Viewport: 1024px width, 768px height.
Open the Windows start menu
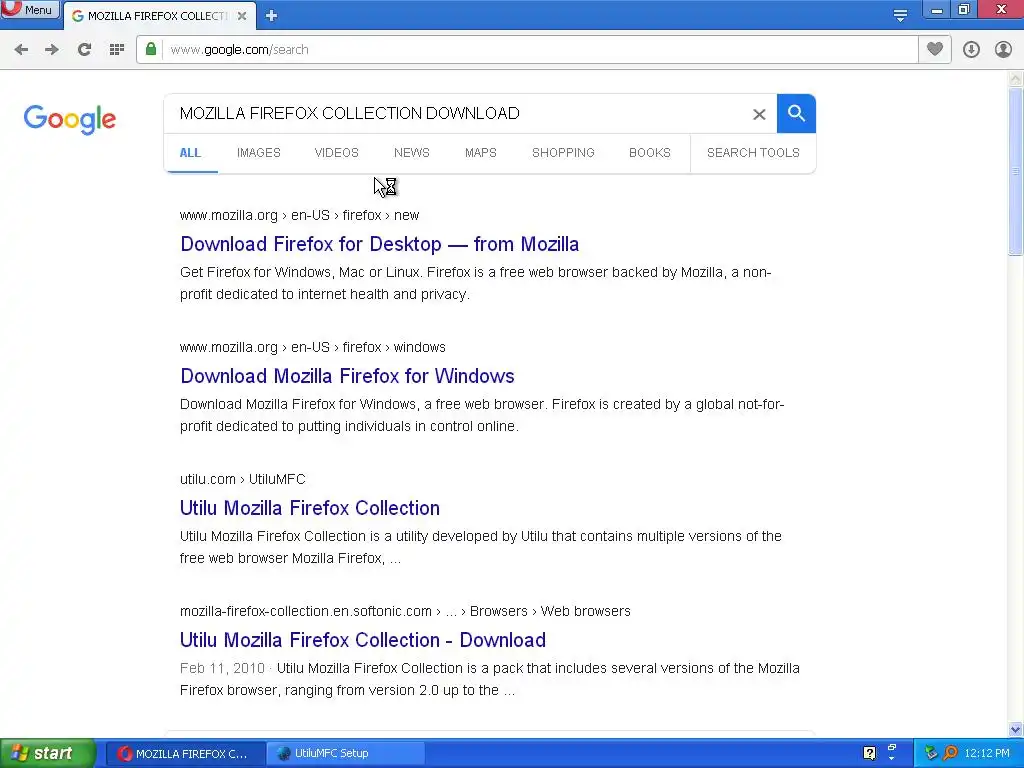pos(48,753)
